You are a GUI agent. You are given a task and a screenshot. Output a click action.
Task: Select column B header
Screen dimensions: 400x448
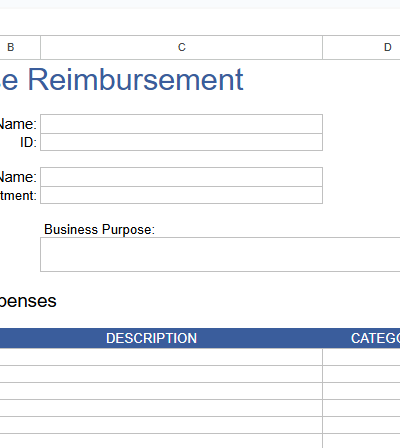coord(20,47)
